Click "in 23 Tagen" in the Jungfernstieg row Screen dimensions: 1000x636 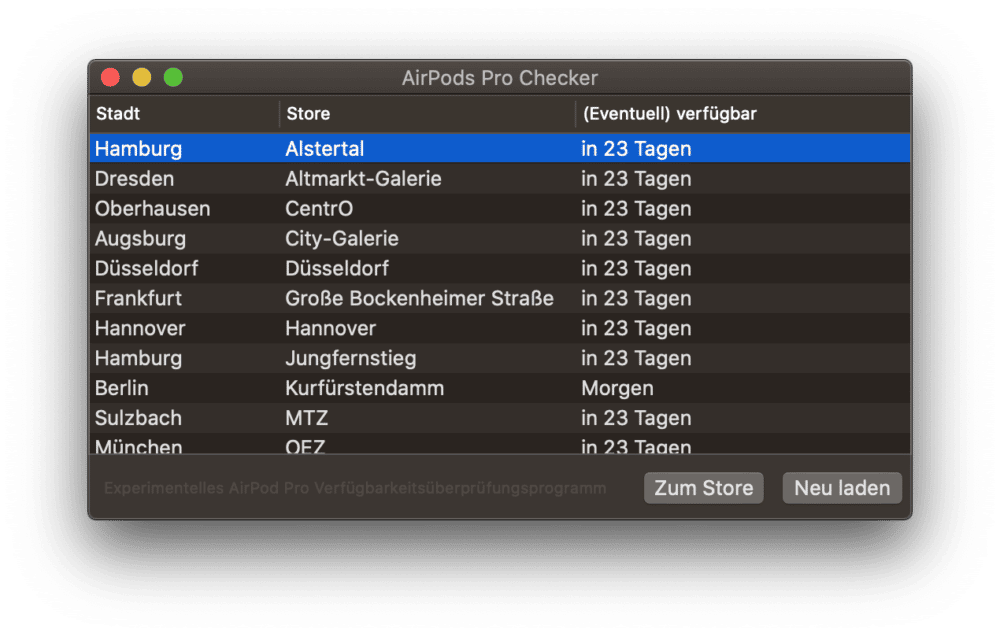(x=636, y=359)
